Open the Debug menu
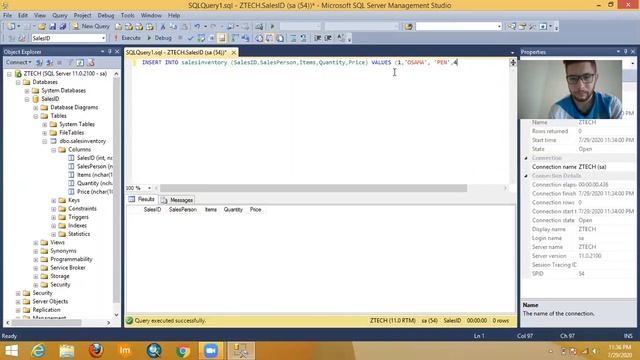This screenshot has height=360, width=640. pyautogui.click(x=106, y=16)
